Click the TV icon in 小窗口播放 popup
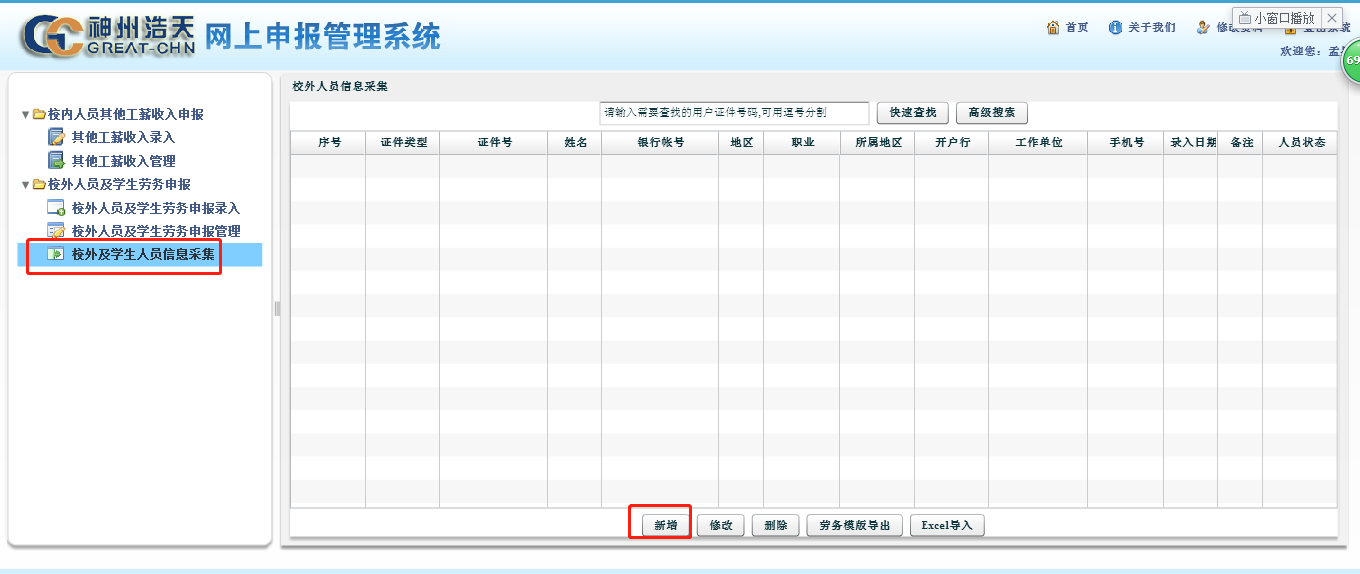Screen dimensions: 1360x574 tap(1245, 18)
